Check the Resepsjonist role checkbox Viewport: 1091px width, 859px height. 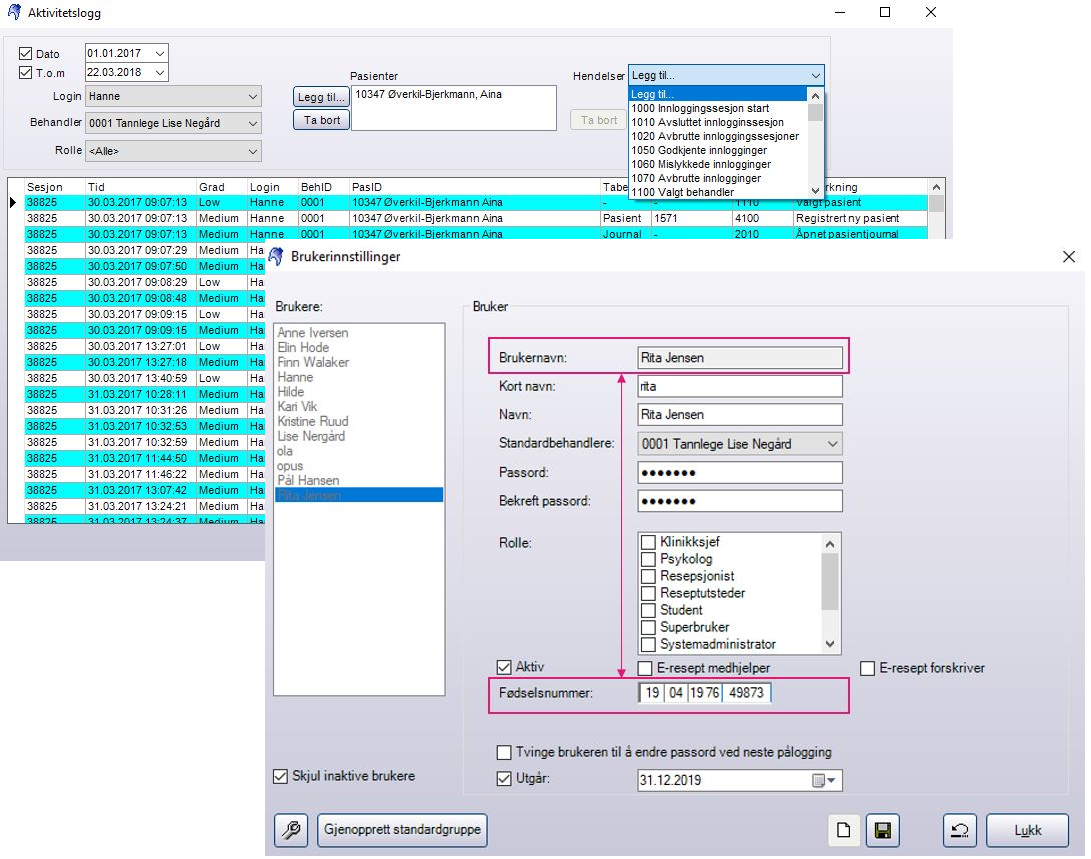tap(648, 576)
